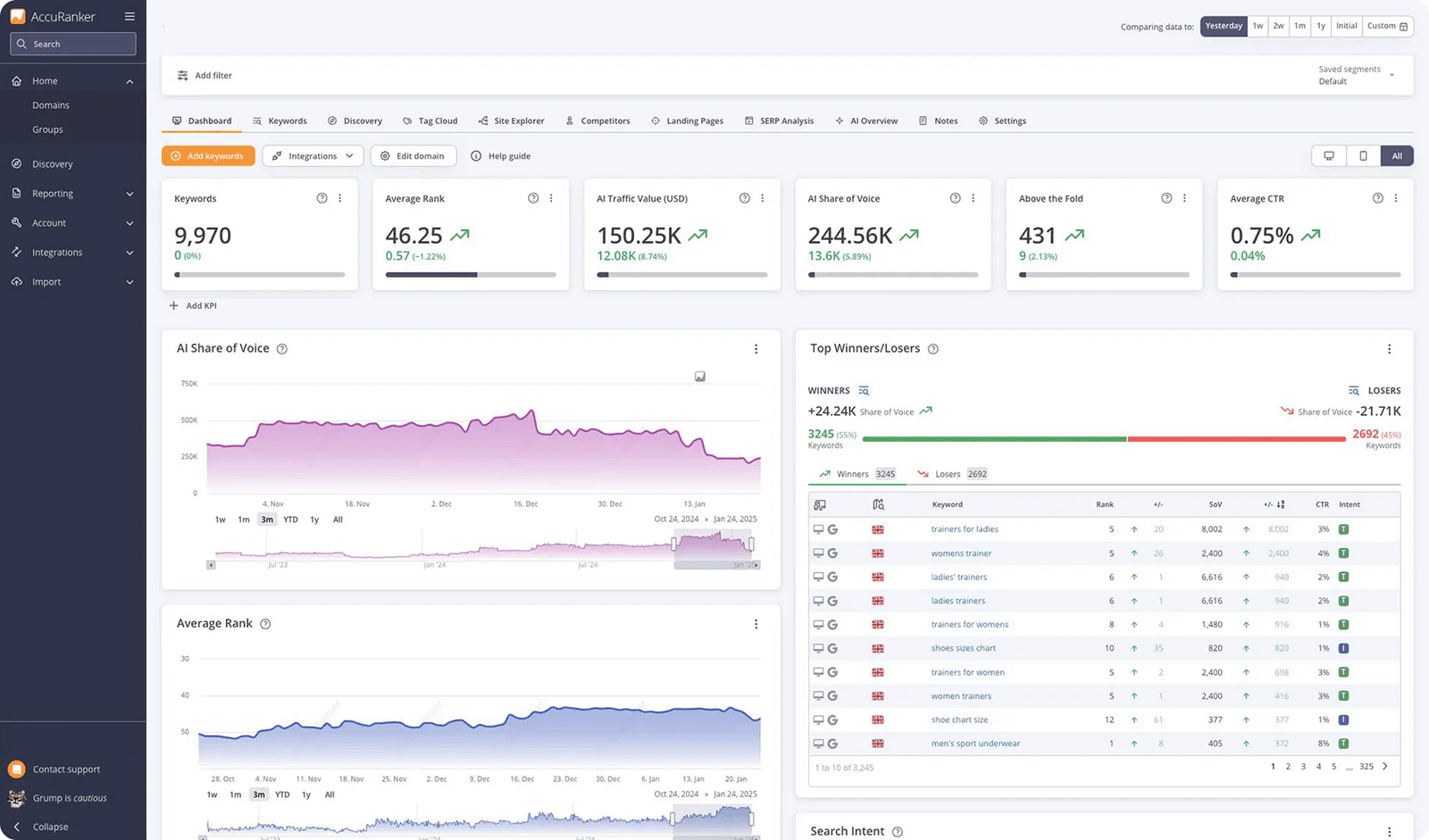Click the filter icon next to WINNERS

click(x=863, y=390)
